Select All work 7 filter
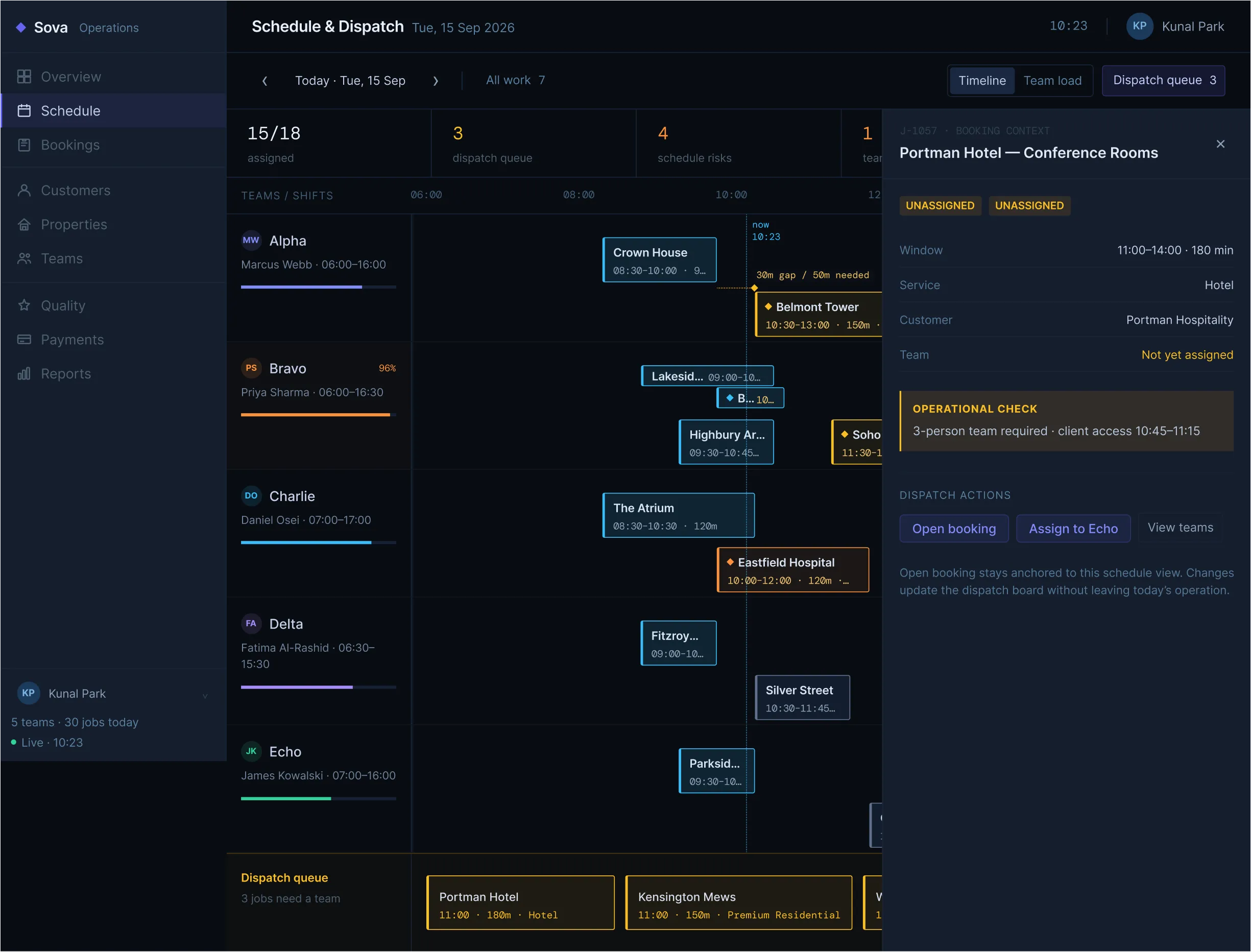This screenshot has width=1251, height=952. click(x=515, y=81)
